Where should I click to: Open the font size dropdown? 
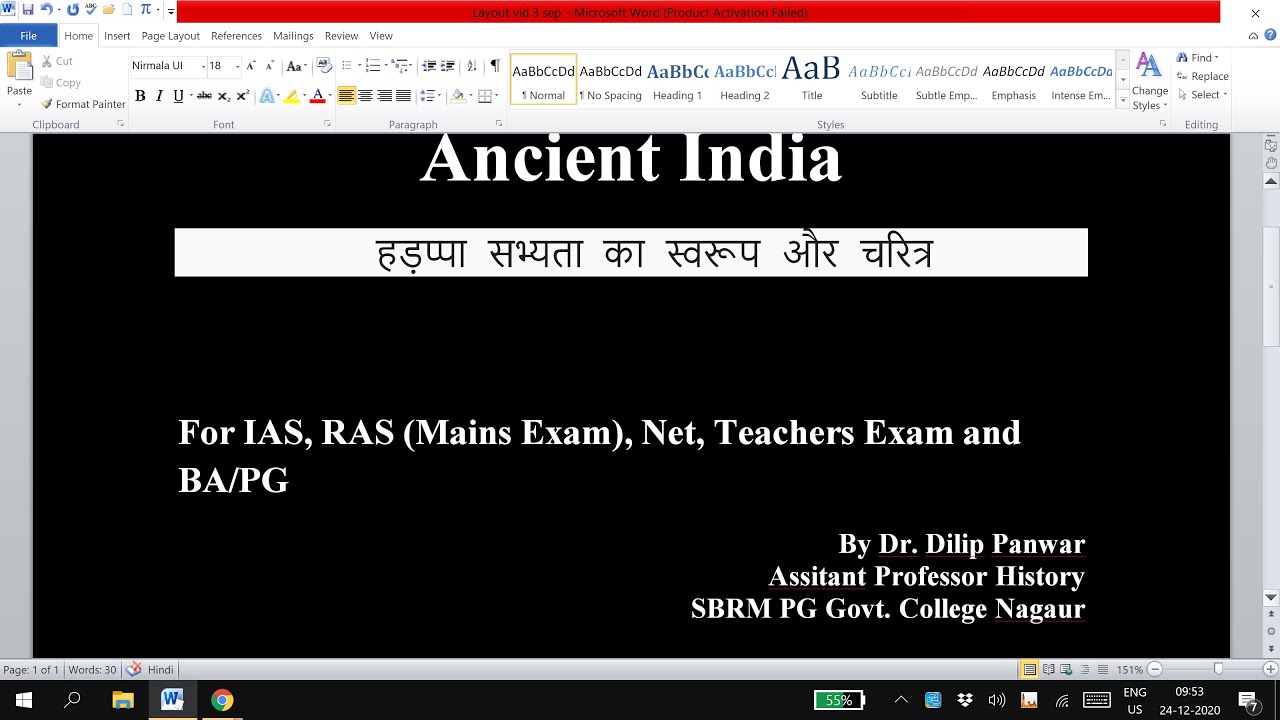point(237,66)
